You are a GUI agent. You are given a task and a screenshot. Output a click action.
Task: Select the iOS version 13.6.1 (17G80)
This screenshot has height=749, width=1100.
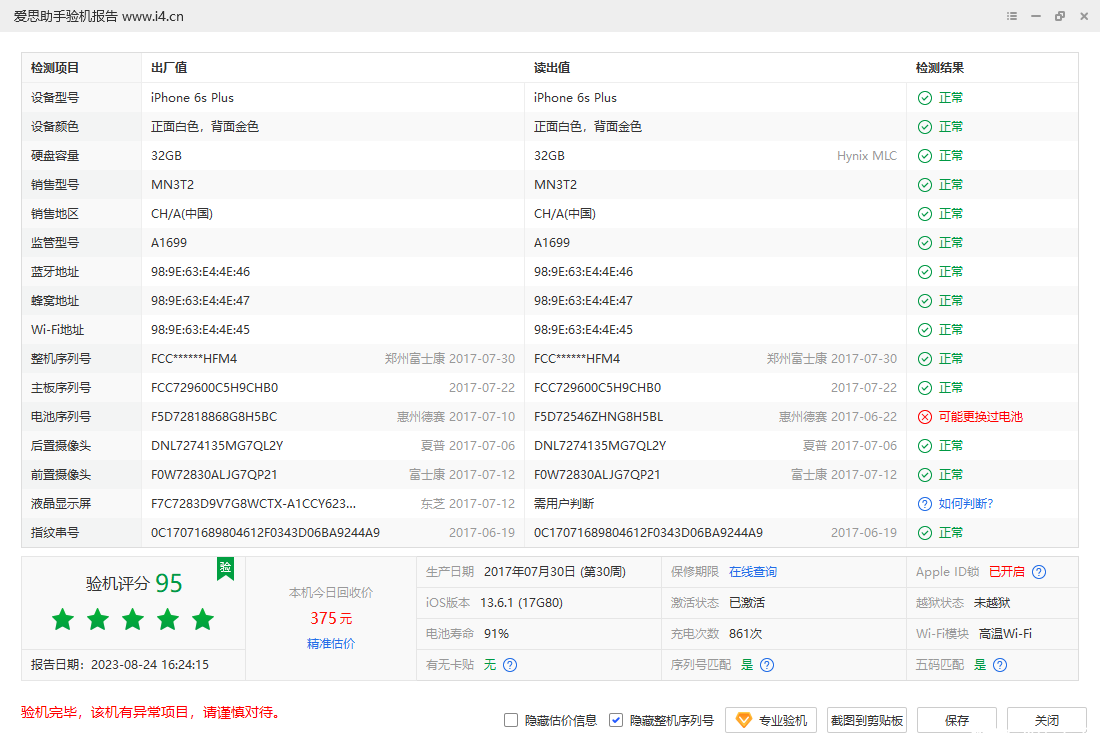(521, 603)
